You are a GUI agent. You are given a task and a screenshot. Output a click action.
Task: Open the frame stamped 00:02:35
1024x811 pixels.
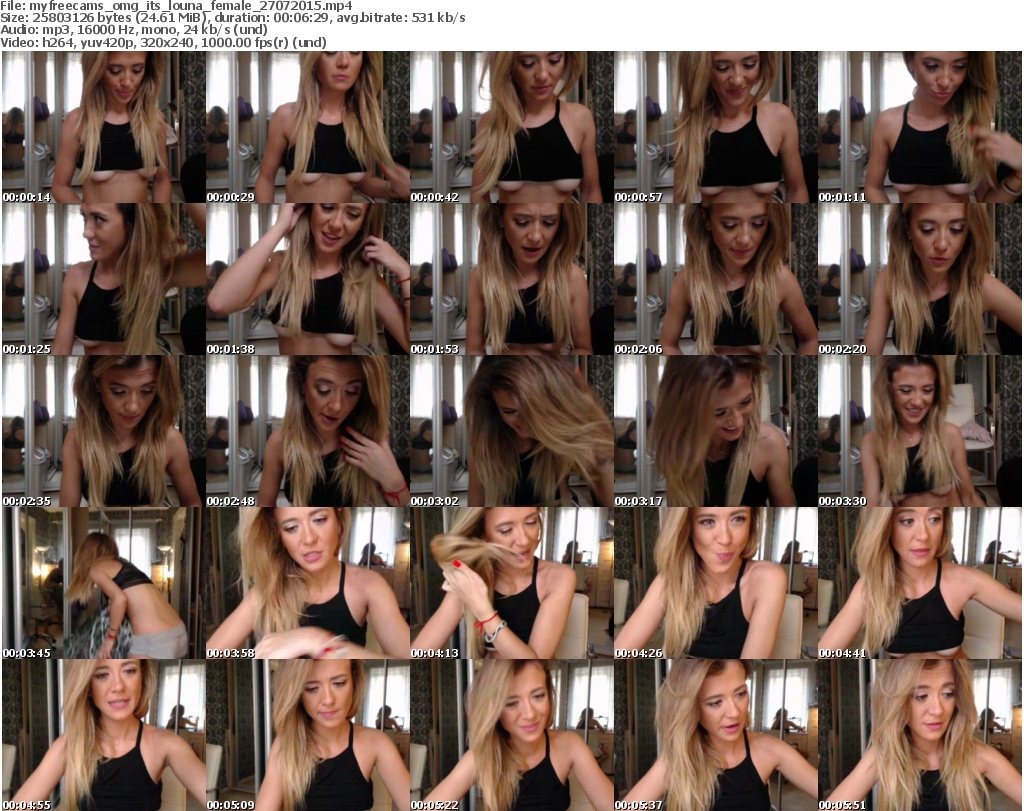click(x=104, y=431)
